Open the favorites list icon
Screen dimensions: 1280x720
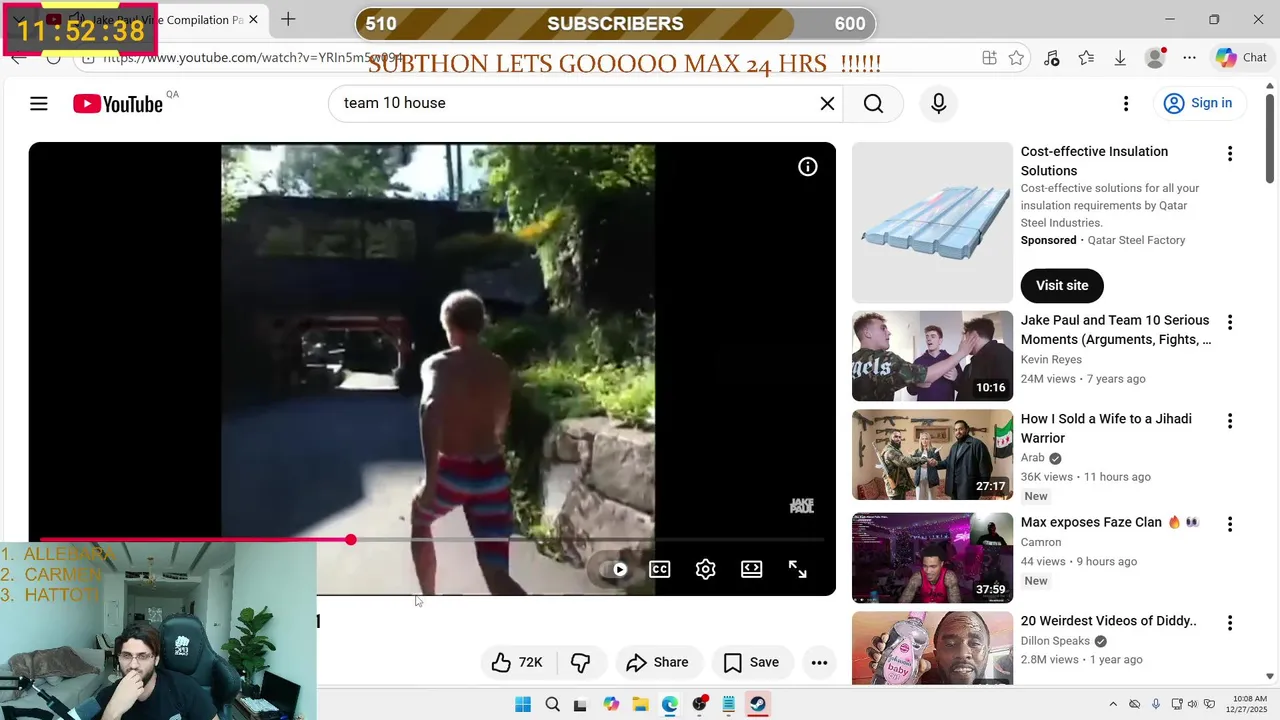[x=1086, y=58]
